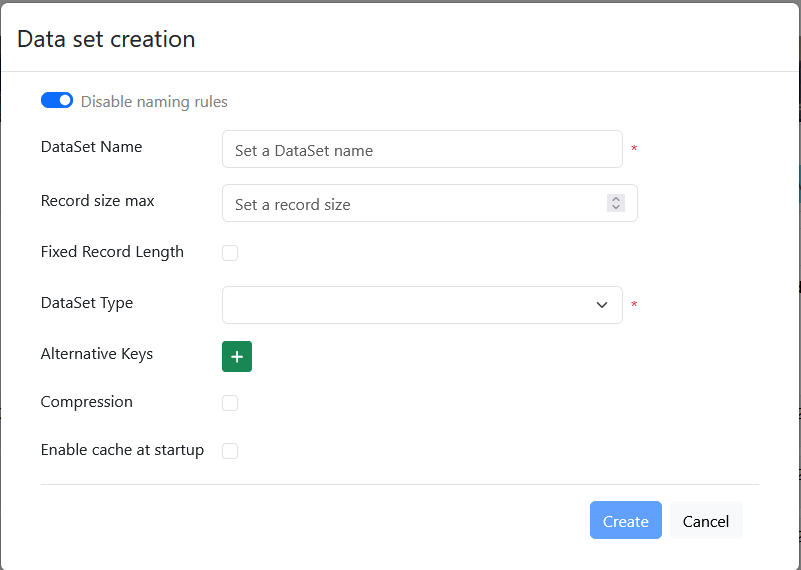Click the record size spinner arrows
This screenshot has width=801, height=570.
[x=616, y=203]
